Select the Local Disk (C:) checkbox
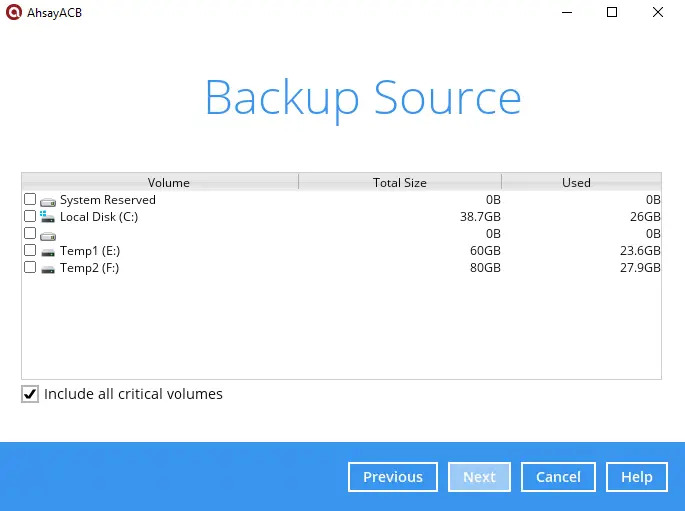The image size is (685, 511). 30,217
